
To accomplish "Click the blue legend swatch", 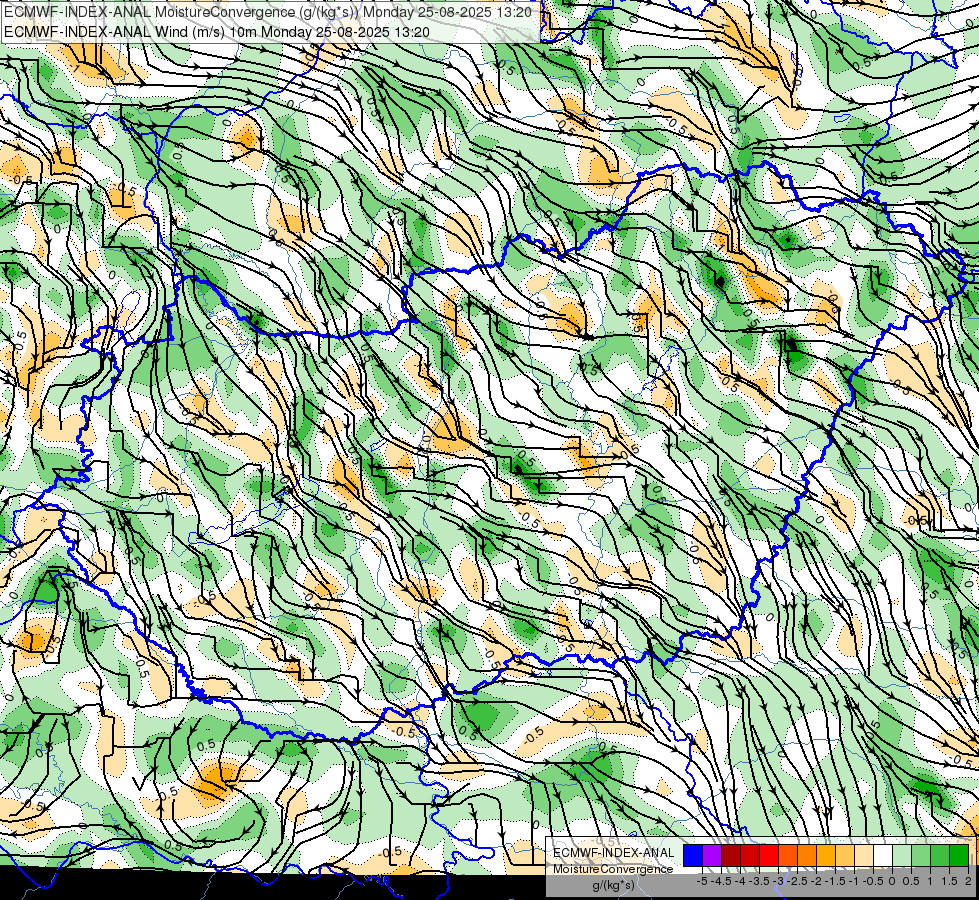I will tap(693, 856).
